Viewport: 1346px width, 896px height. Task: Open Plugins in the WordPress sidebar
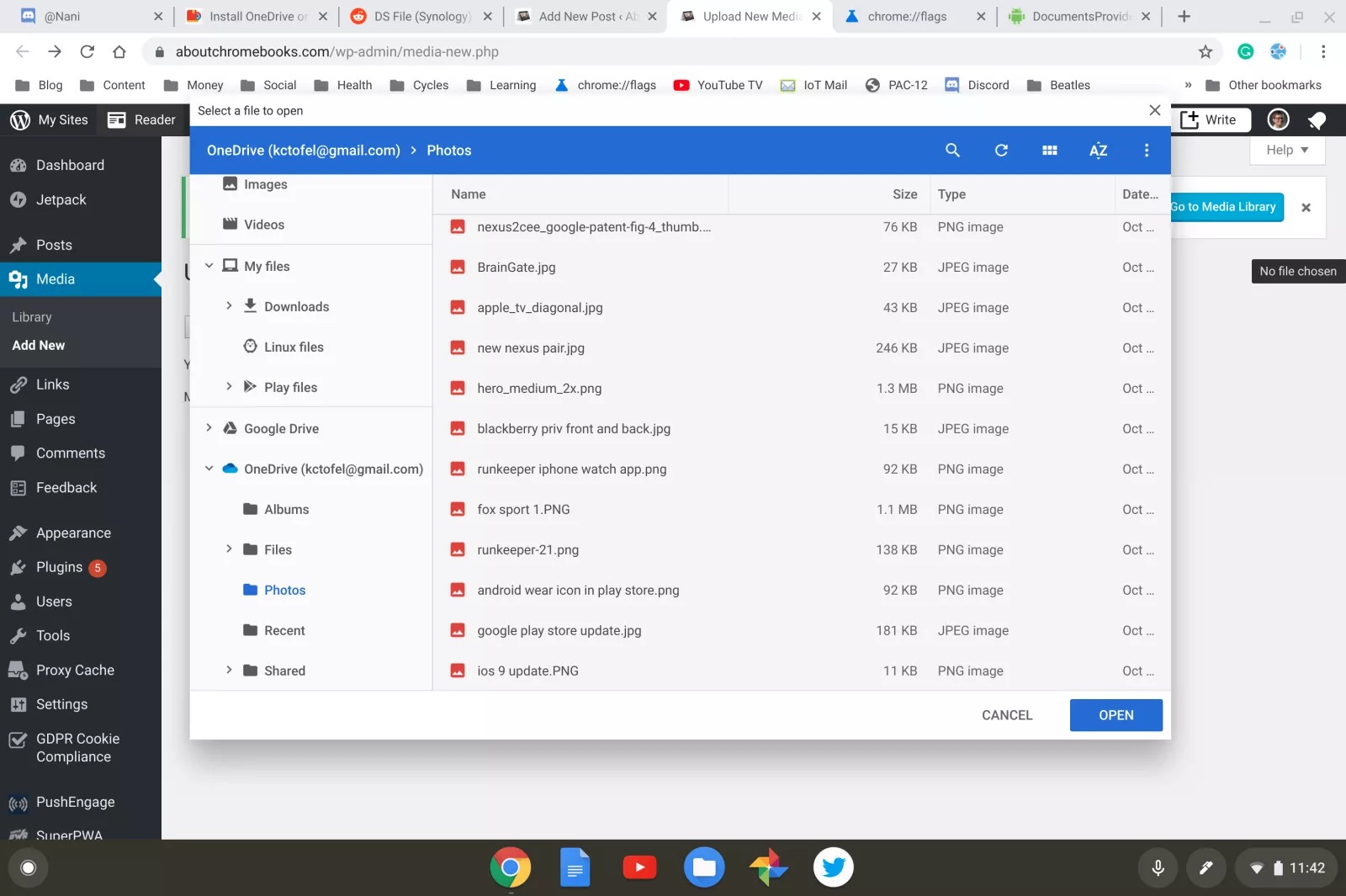(59, 567)
